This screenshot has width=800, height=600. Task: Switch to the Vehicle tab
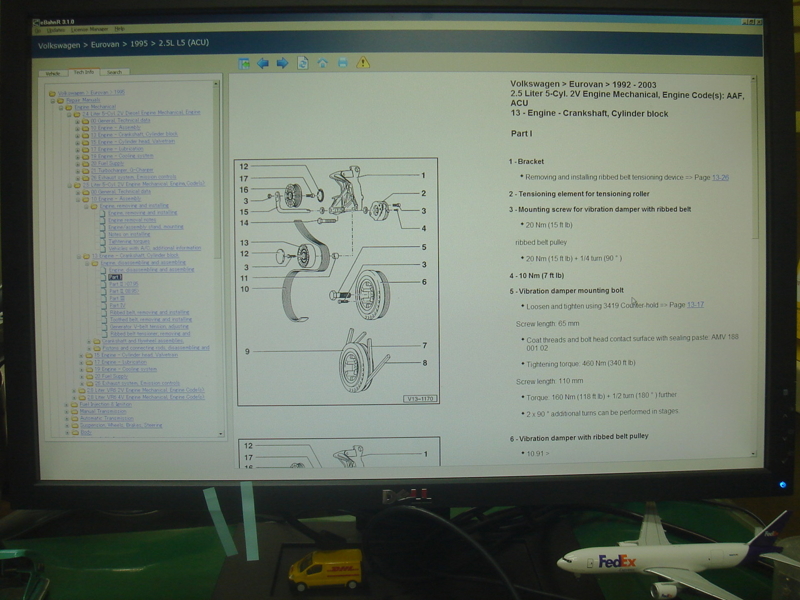tap(53, 73)
